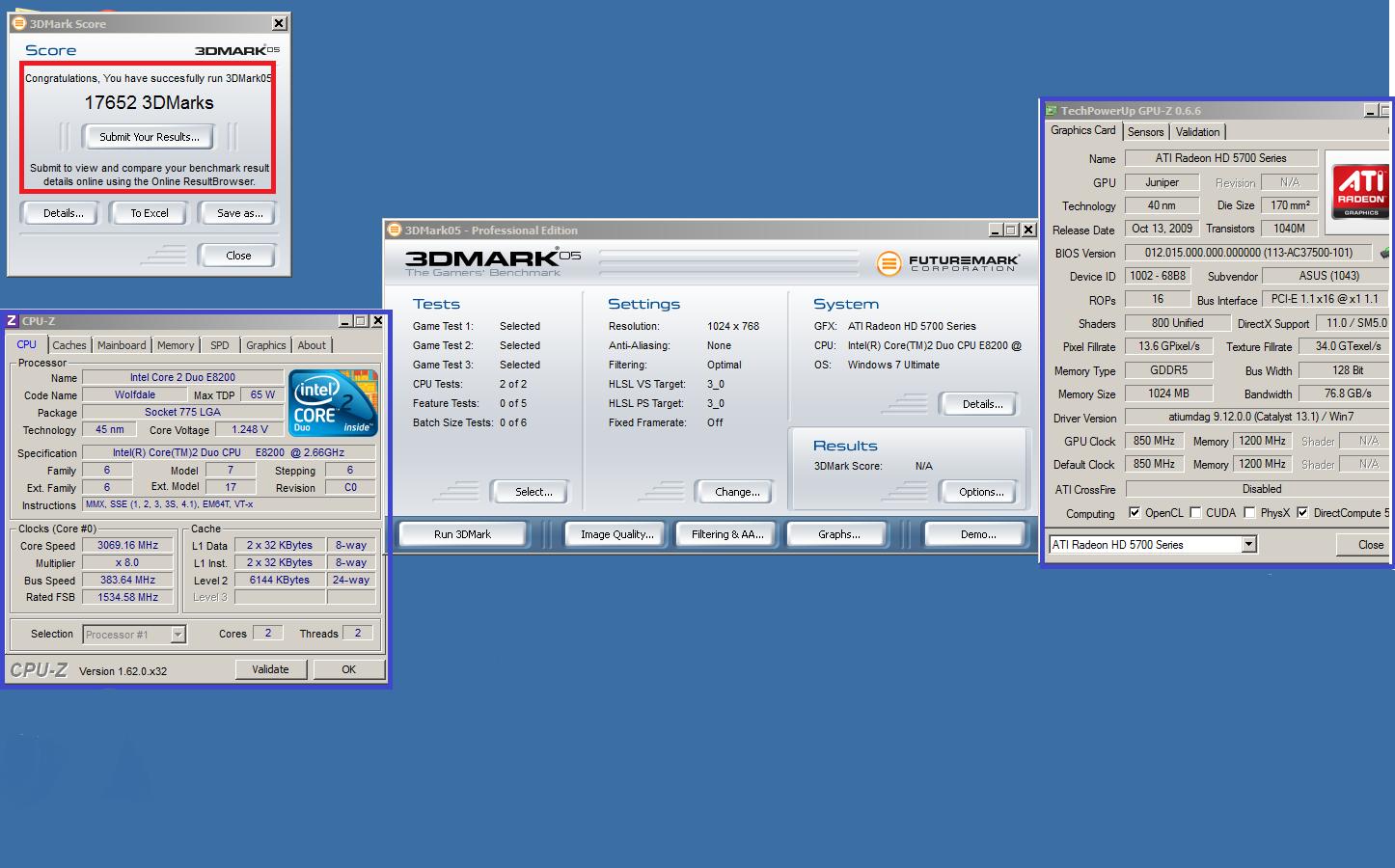
Task: Switch to the Graphics tab in CPU-Z
Action: [x=266, y=345]
